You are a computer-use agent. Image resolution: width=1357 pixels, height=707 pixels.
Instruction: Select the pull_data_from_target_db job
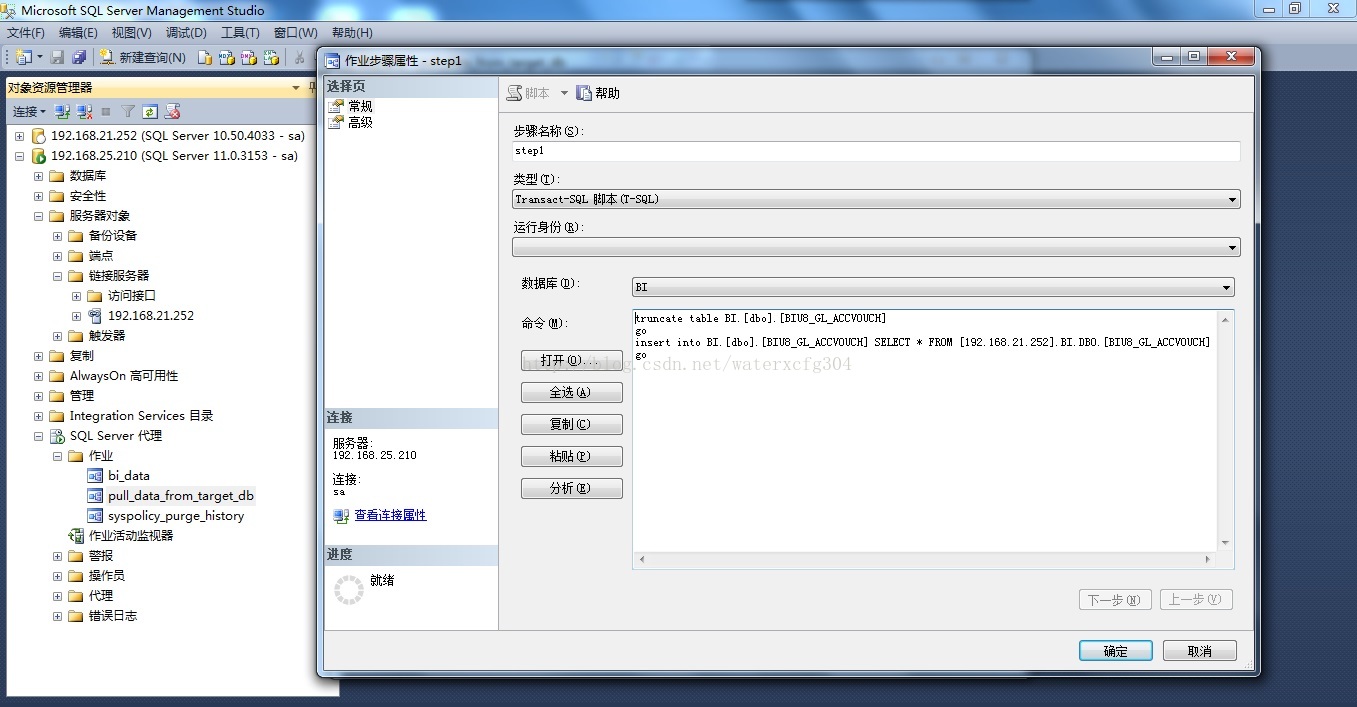(180, 496)
